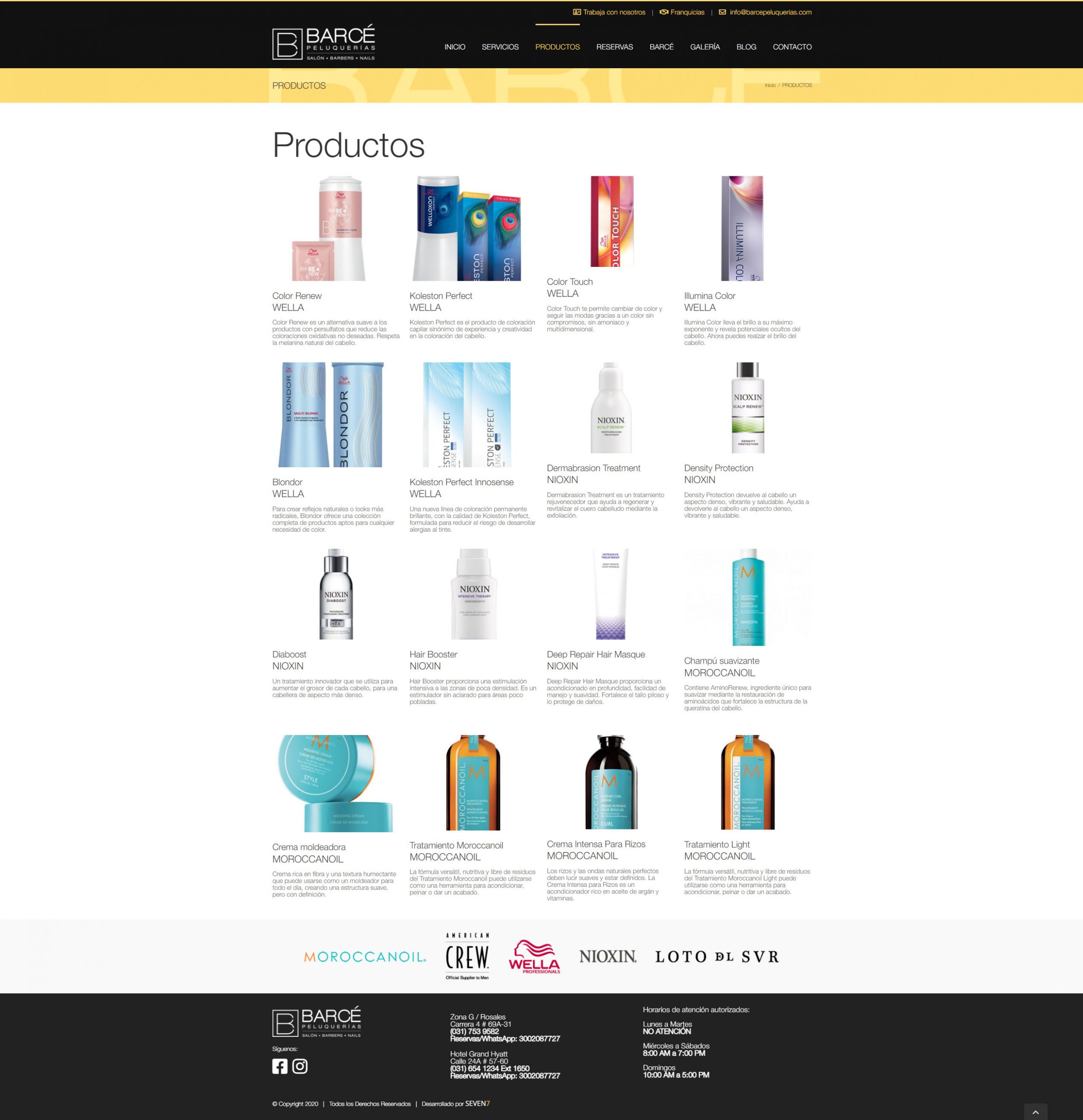Screen dimensions: 1083x1120
Task: Go to the RESERVAS menu item
Action: [614, 47]
